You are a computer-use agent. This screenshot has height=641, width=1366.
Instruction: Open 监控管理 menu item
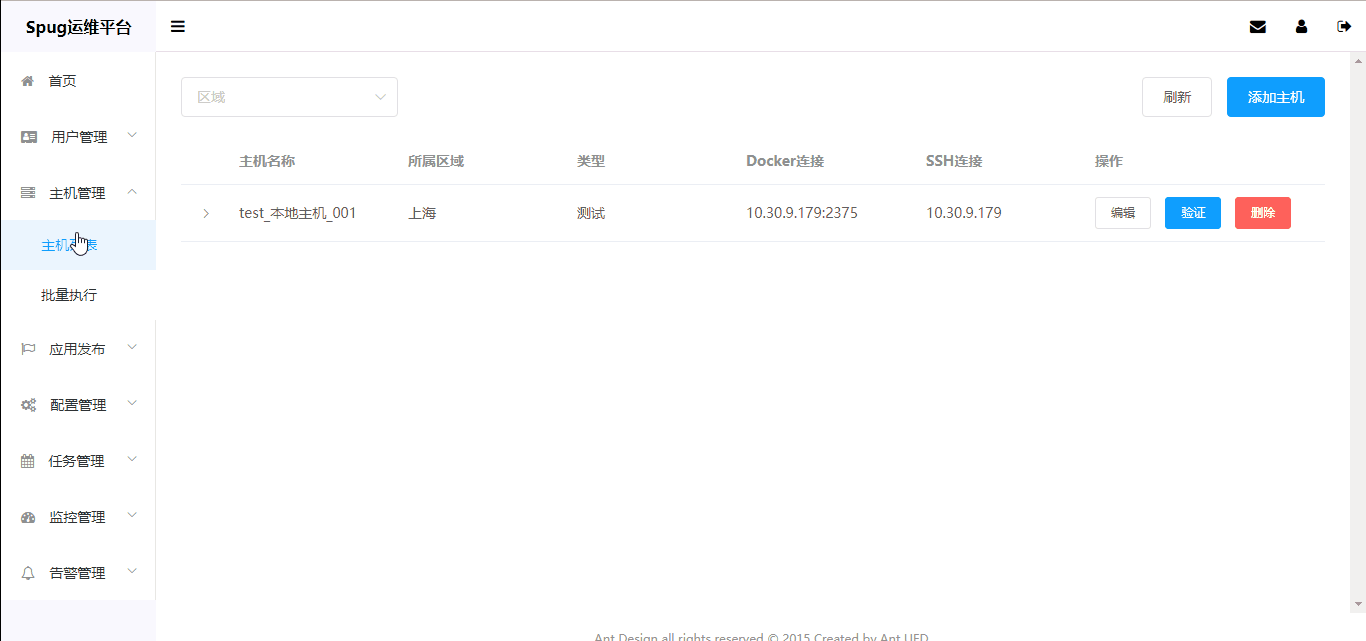77,517
